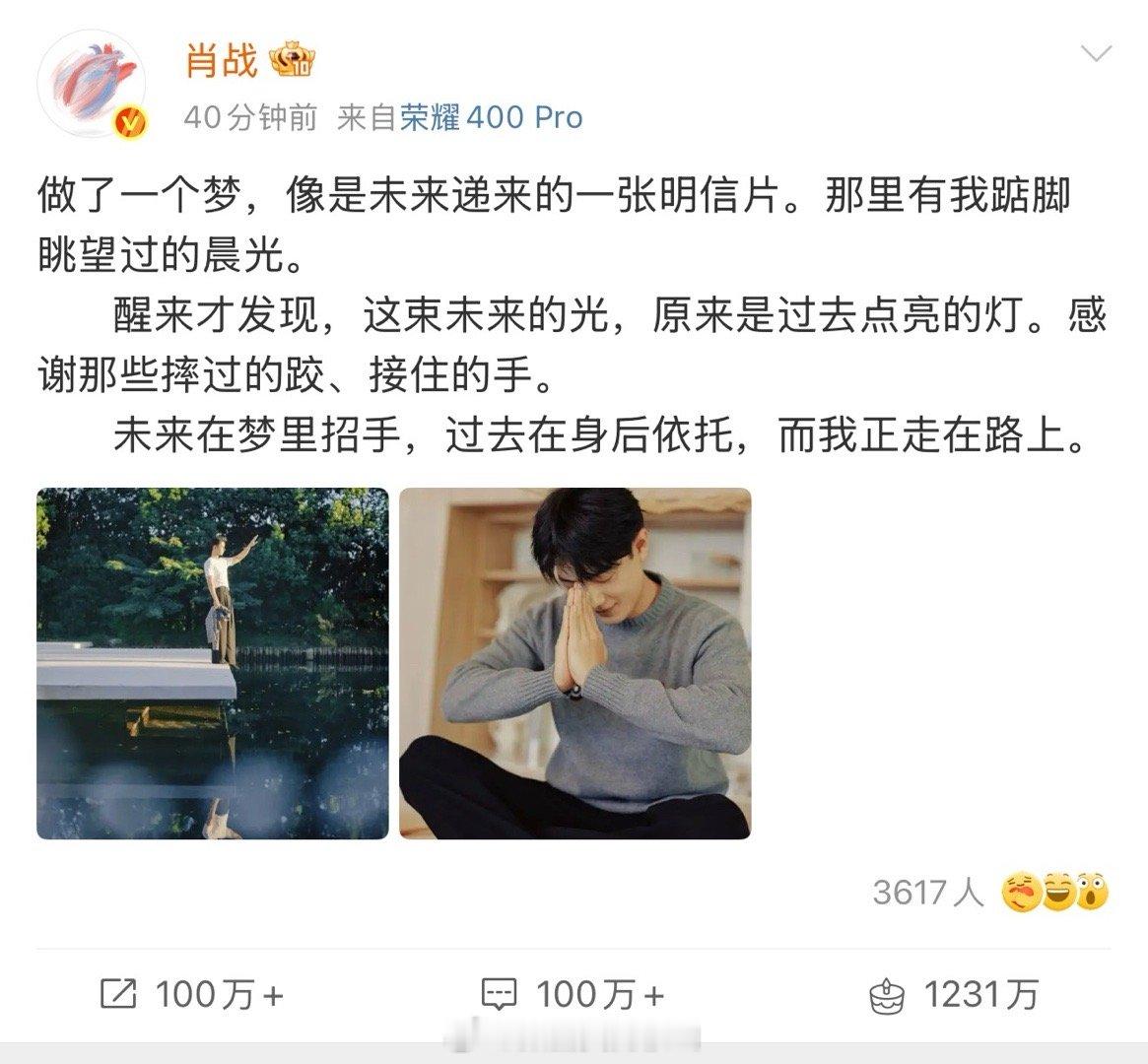Viewport: 1148px width, 1064px height.
Task: Open the 肖战 username link
Action: (x=221, y=60)
